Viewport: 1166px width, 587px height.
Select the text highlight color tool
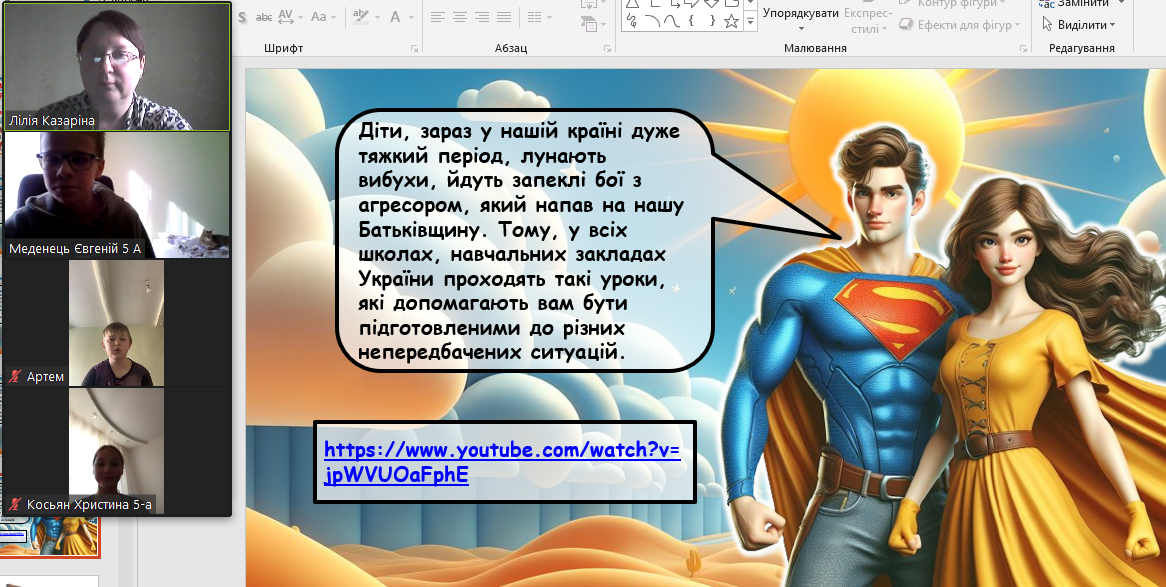(x=361, y=16)
